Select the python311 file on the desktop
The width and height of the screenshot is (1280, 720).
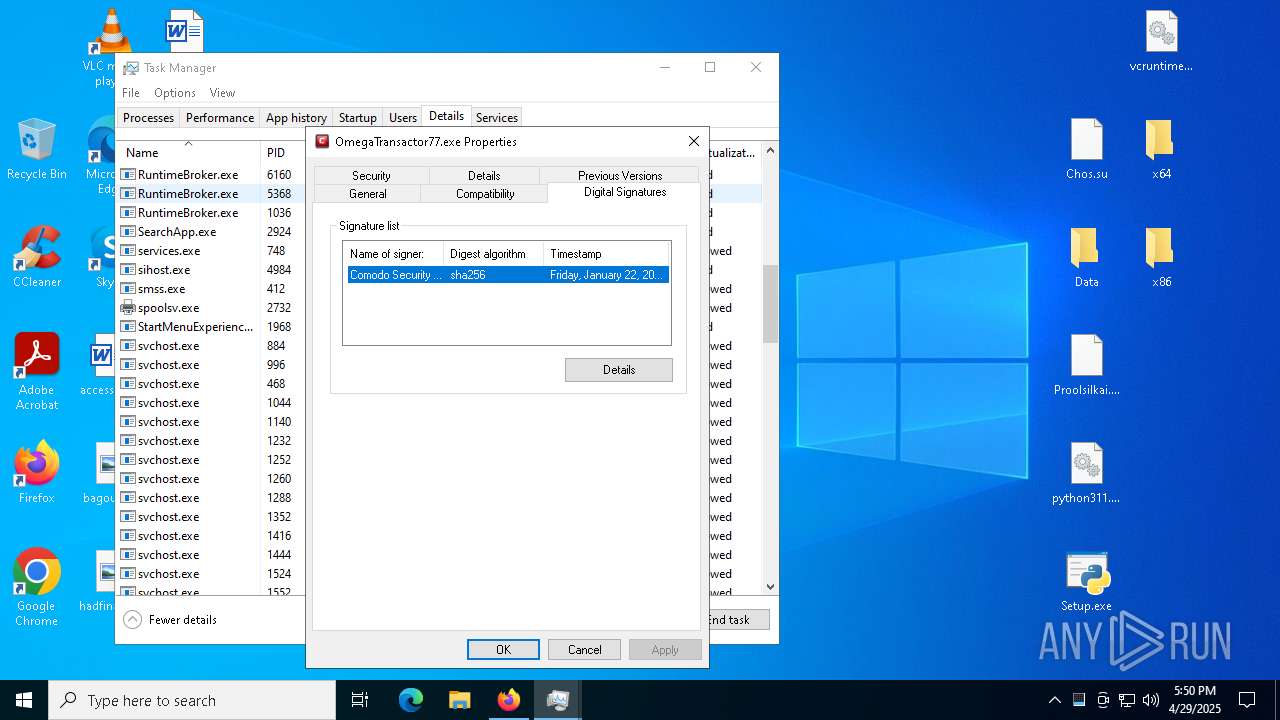pyautogui.click(x=1087, y=473)
